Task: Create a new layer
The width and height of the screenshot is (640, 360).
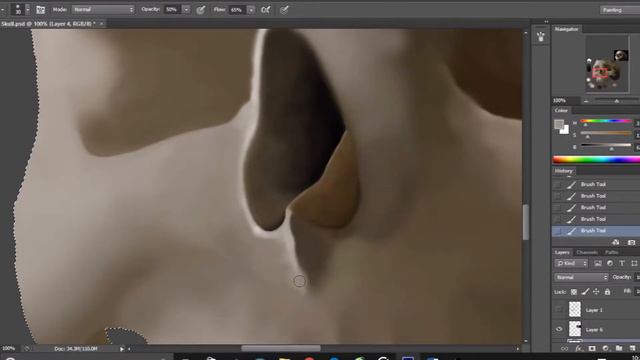Action: 632,349
